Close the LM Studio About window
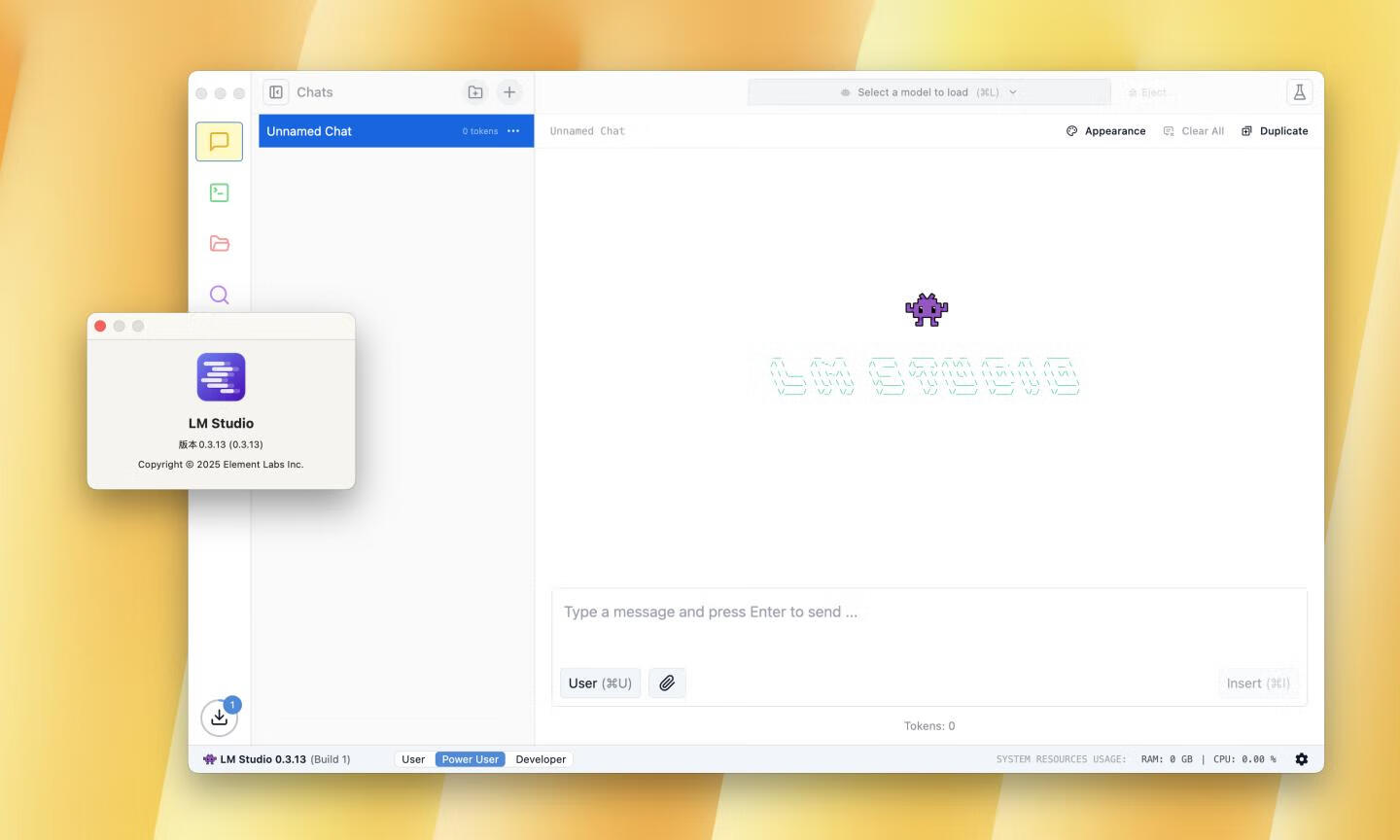The image size is (1400, 840). 100,326
